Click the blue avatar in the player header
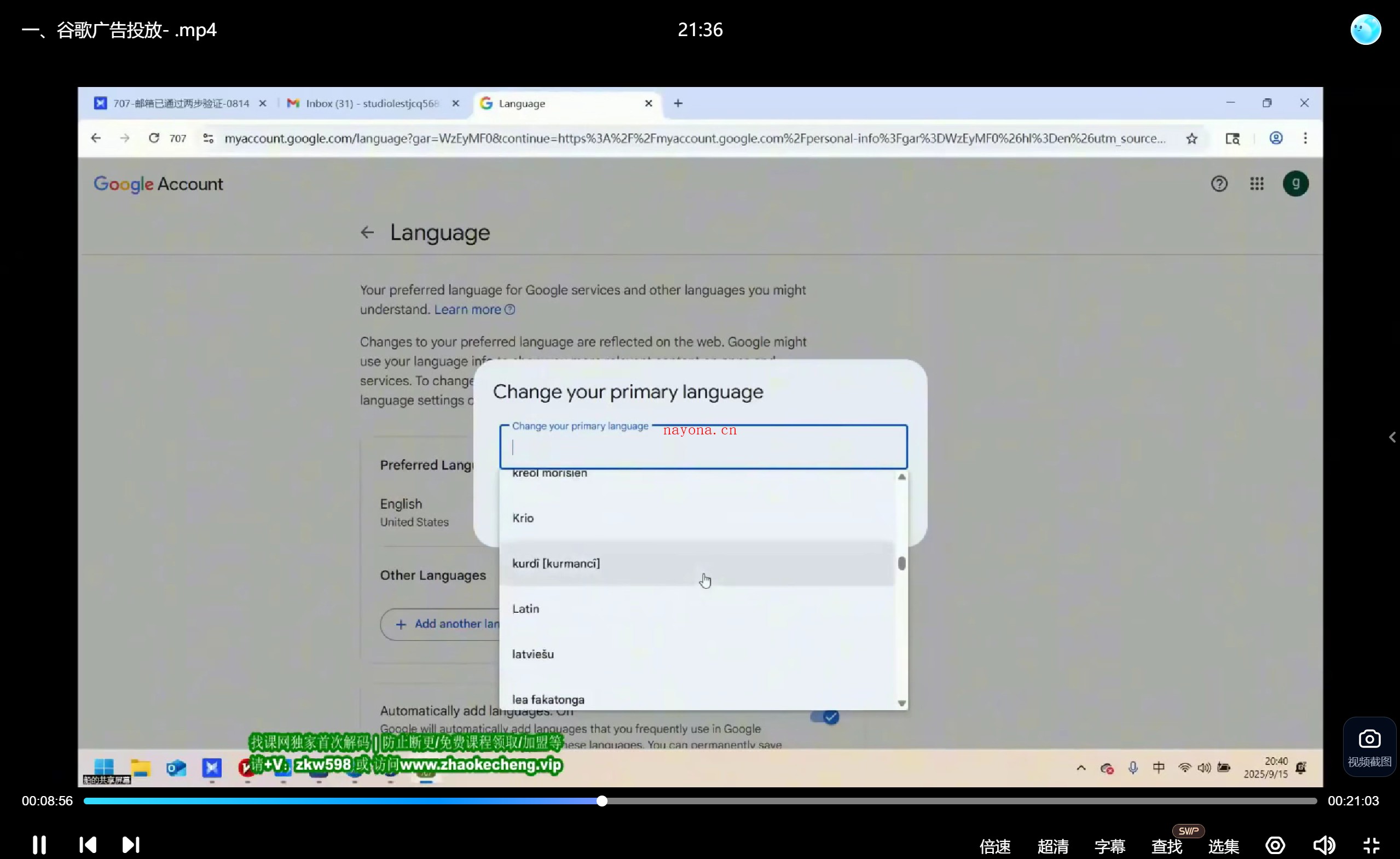Image resolution: width=1400 pixels, height=859 pixels. point(1366,30)
